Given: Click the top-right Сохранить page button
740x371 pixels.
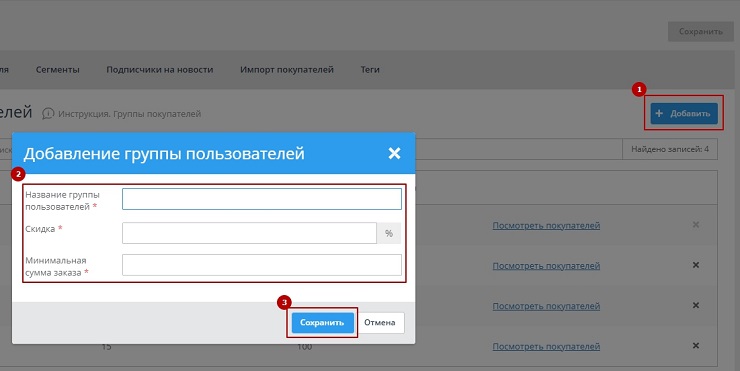Looking at the screenshot, I should (x=700, y=31).
